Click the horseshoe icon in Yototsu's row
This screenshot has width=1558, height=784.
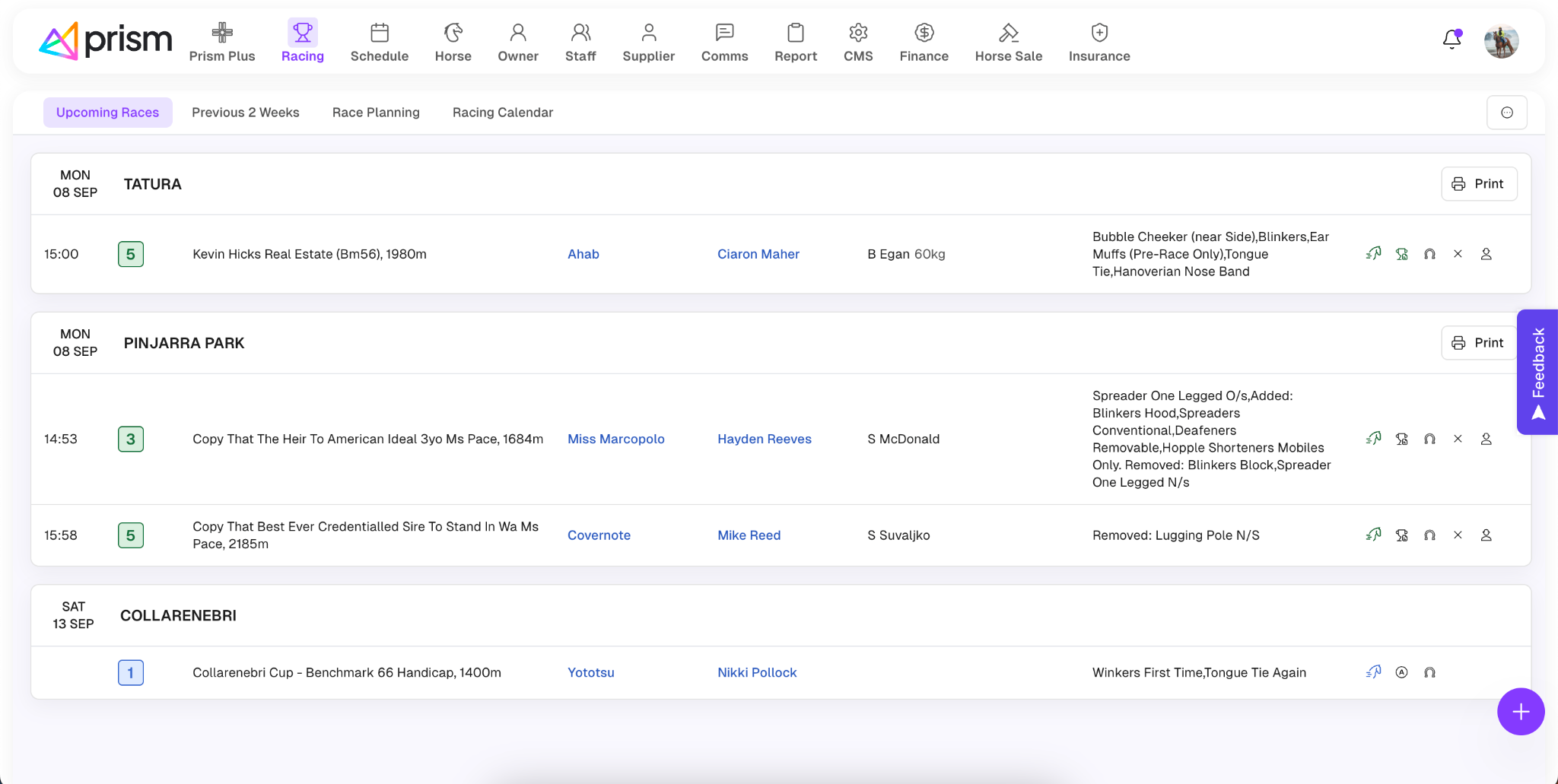(x=1429, y=672)
